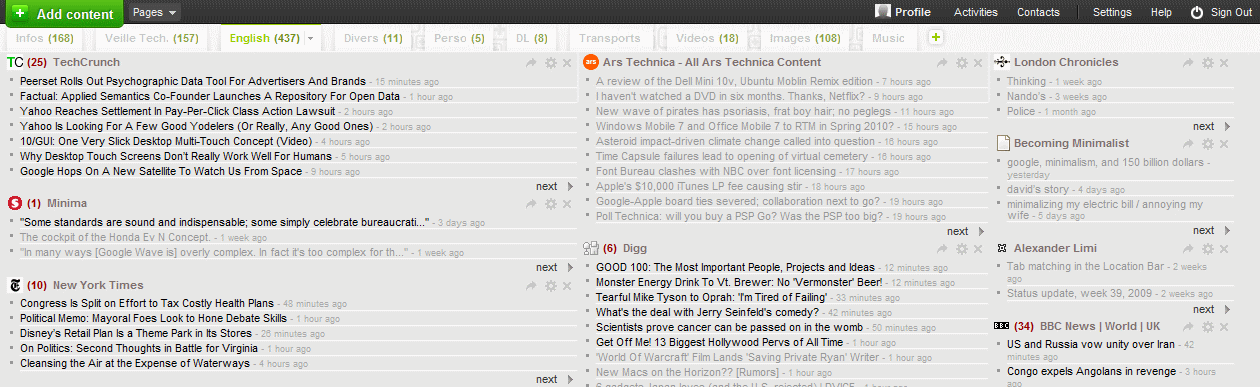Open London Chronicles settings gear
The image size is (1260, 387).
click(x=1207, y=63)
